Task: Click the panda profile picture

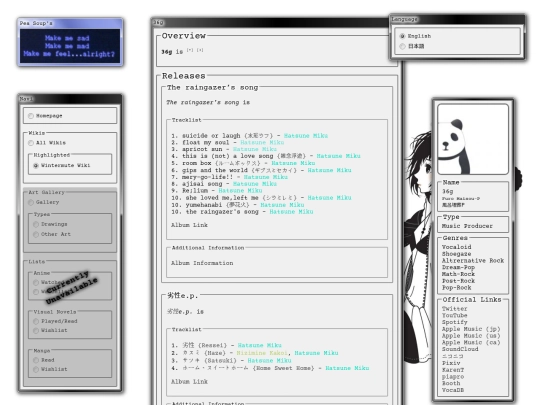Action: (473, 139)
